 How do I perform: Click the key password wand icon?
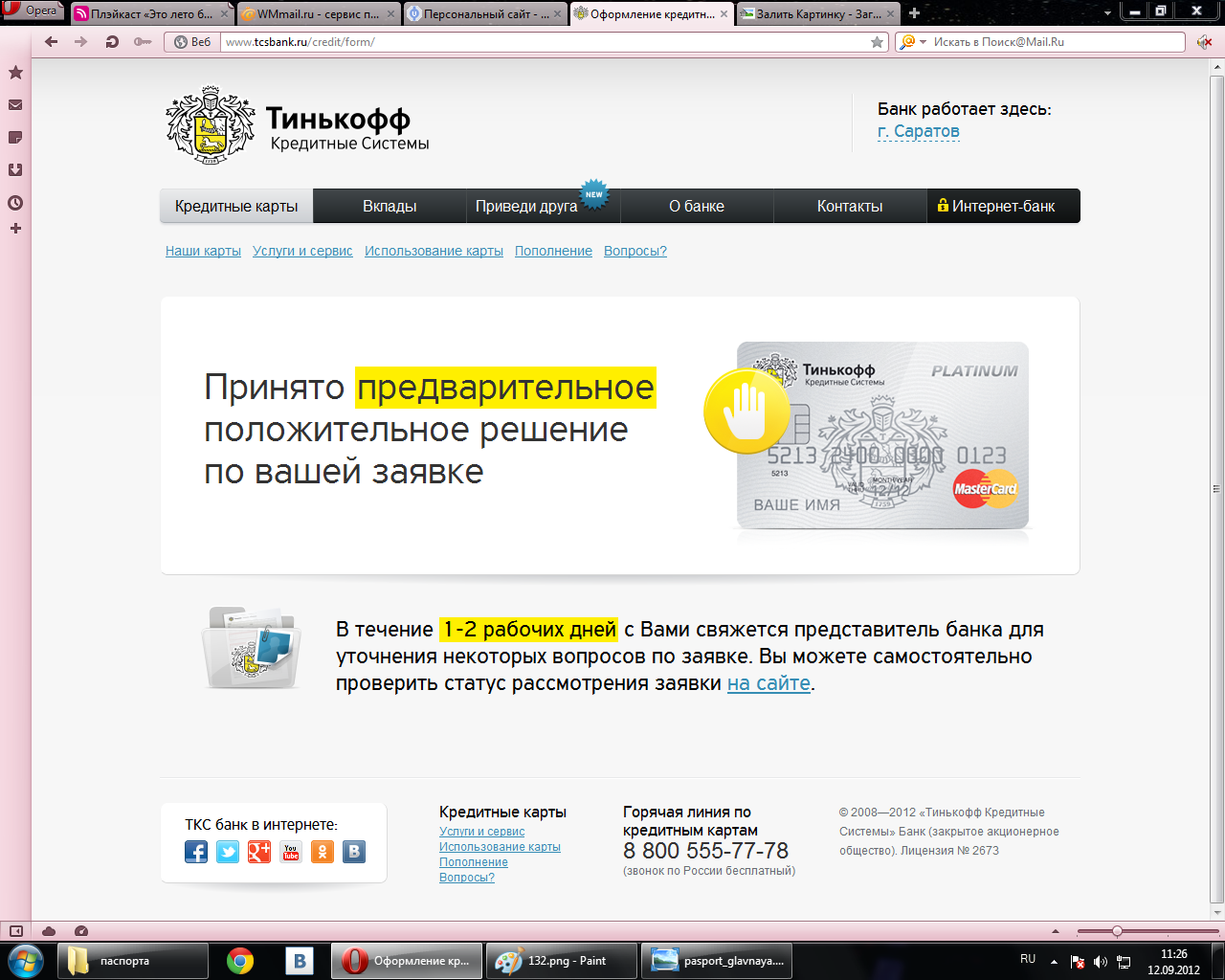[x=143, y=42]
